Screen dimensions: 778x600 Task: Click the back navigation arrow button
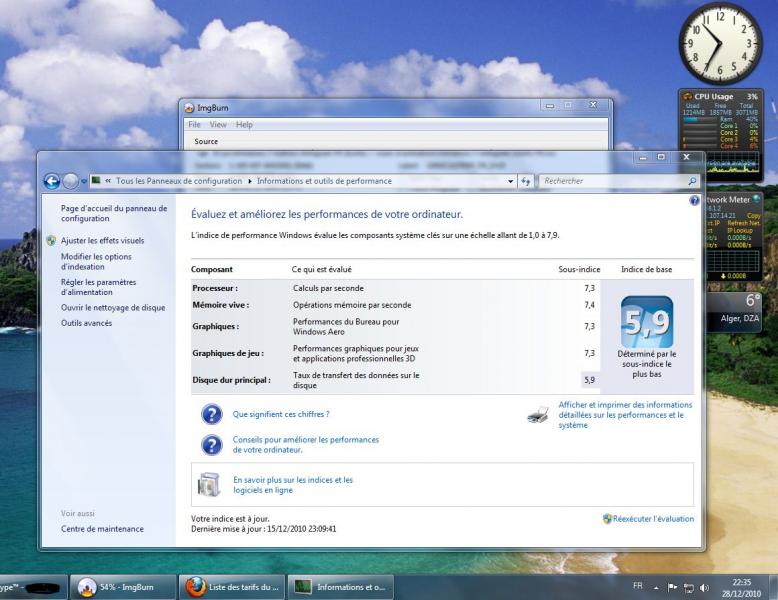[x=53, y=181]
